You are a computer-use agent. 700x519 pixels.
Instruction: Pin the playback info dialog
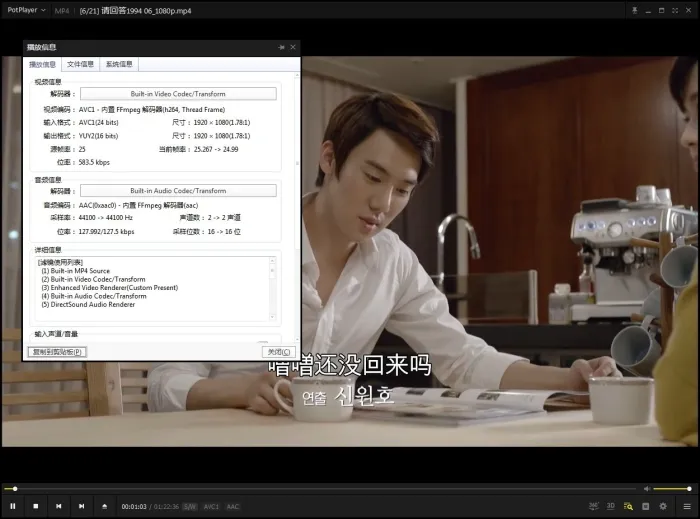[281, 47]
